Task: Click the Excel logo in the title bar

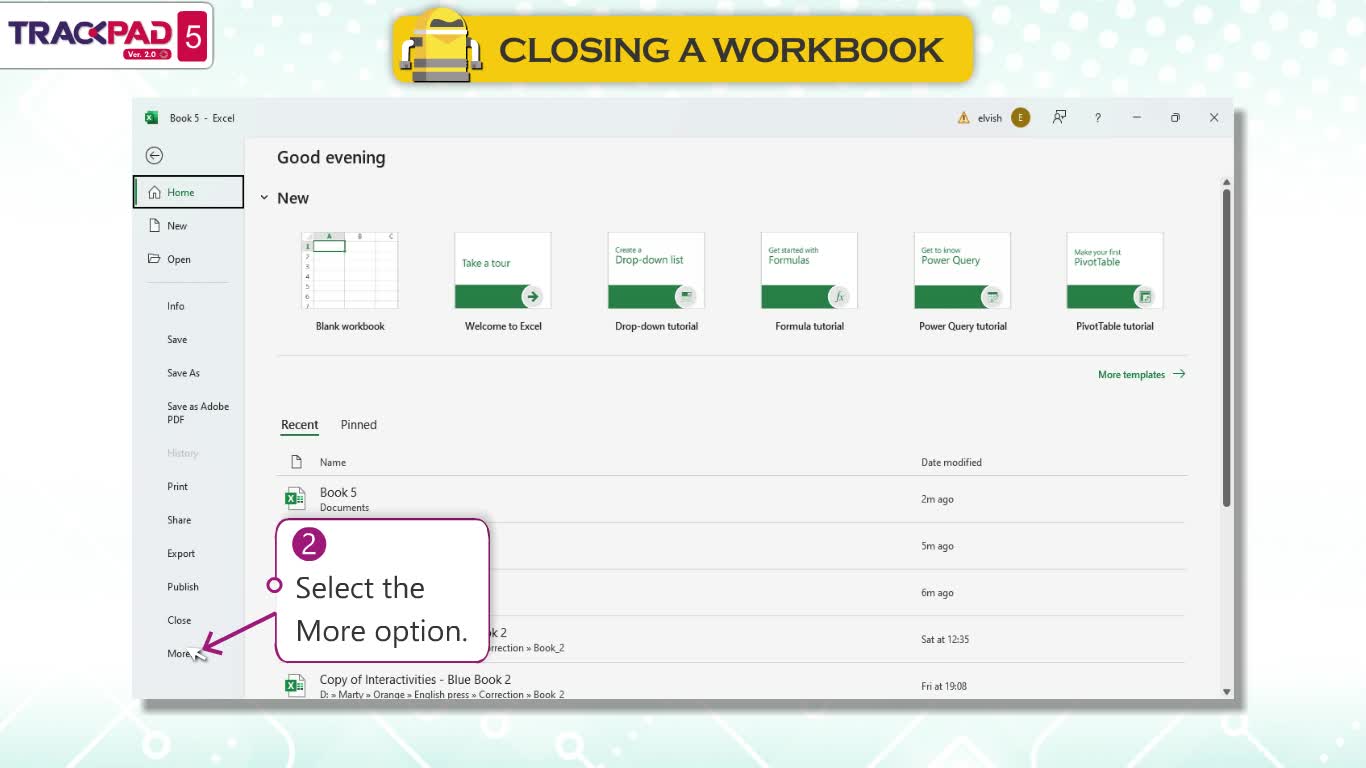Action: tap(152, 118)
